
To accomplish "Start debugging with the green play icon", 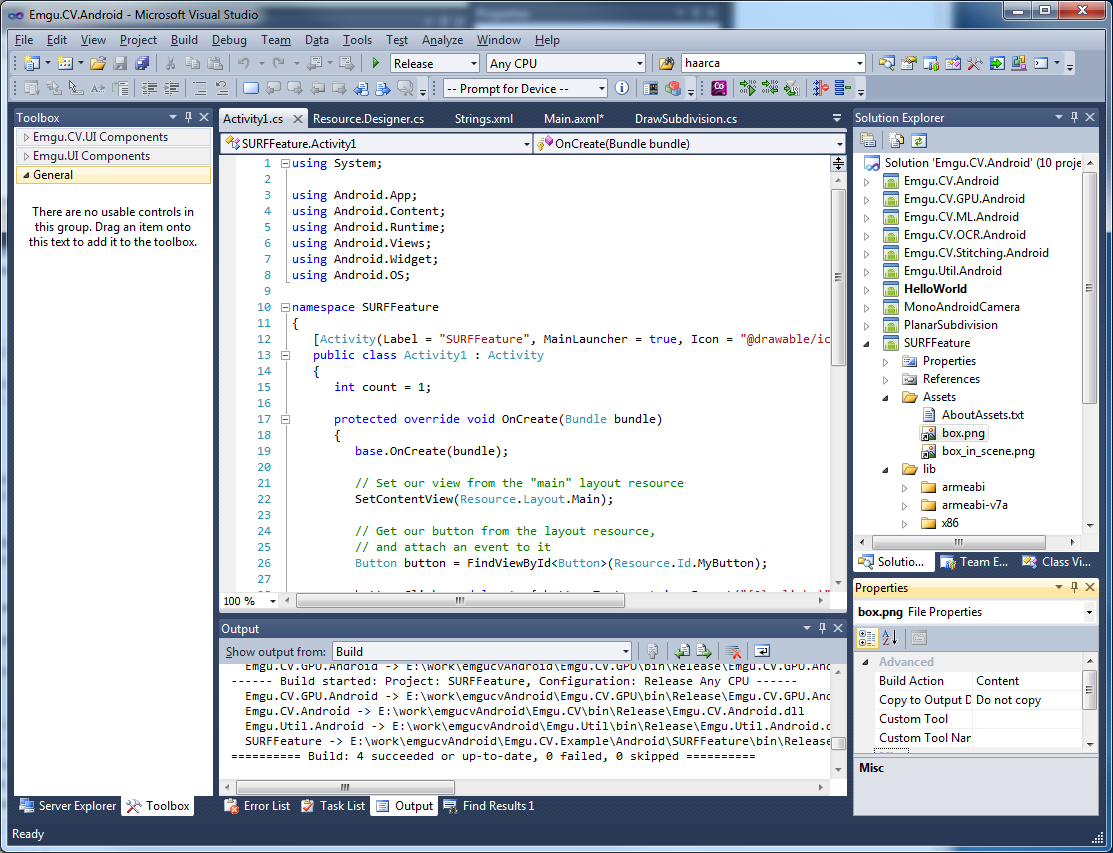I will [x=375, y=63].
